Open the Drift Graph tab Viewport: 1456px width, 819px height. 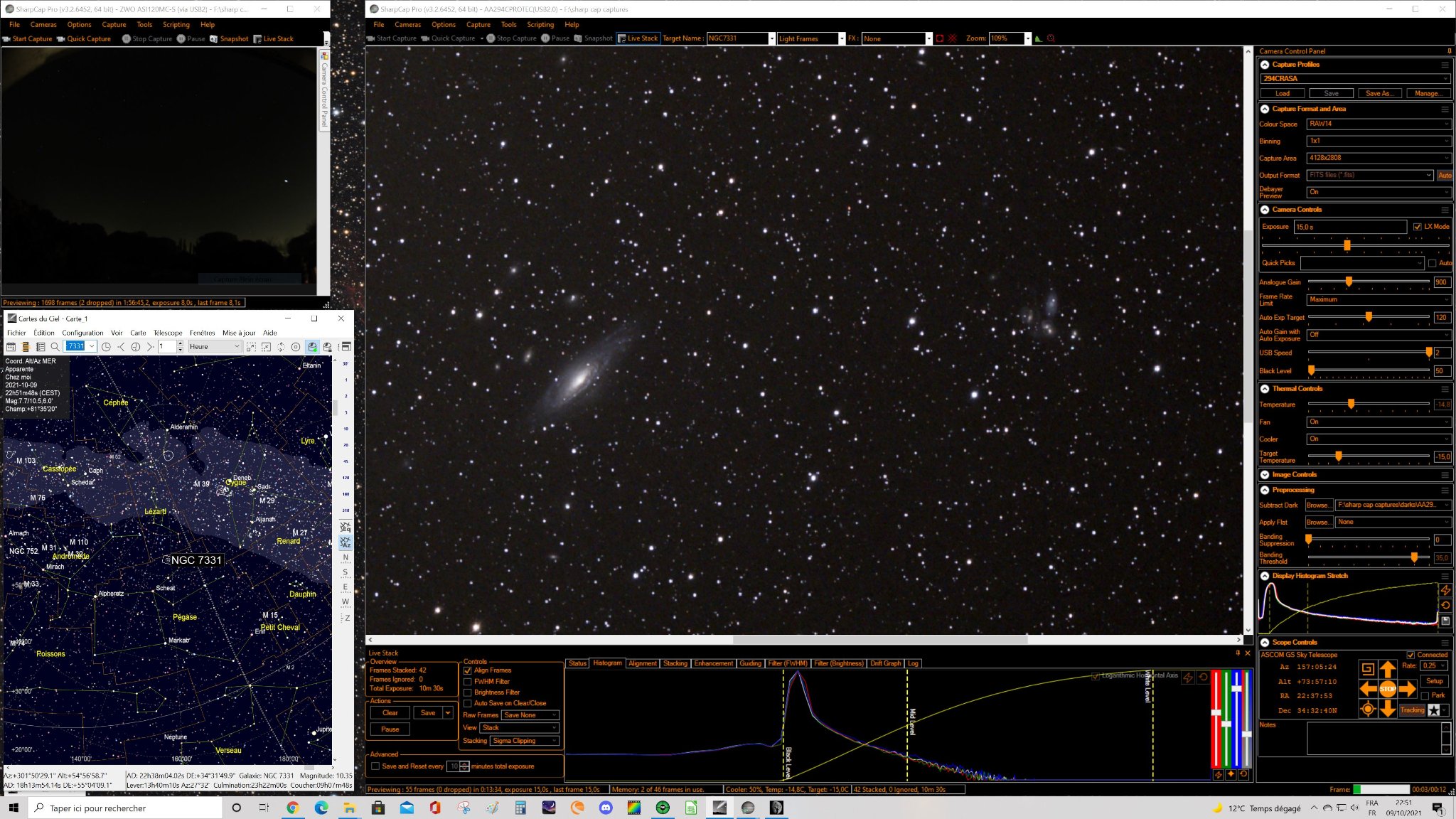click(886, 663)
